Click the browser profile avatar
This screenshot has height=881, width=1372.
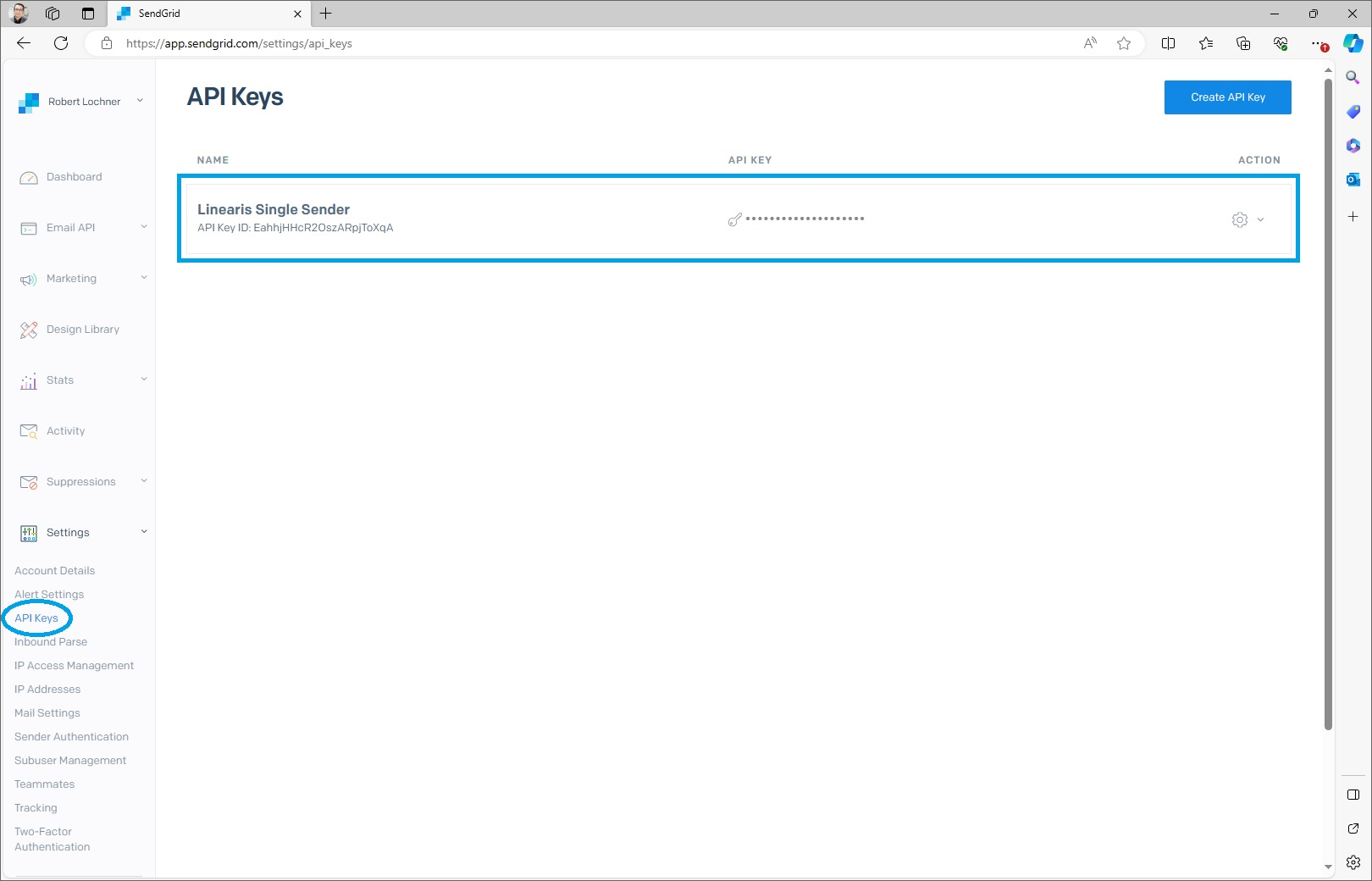(19, 14)
